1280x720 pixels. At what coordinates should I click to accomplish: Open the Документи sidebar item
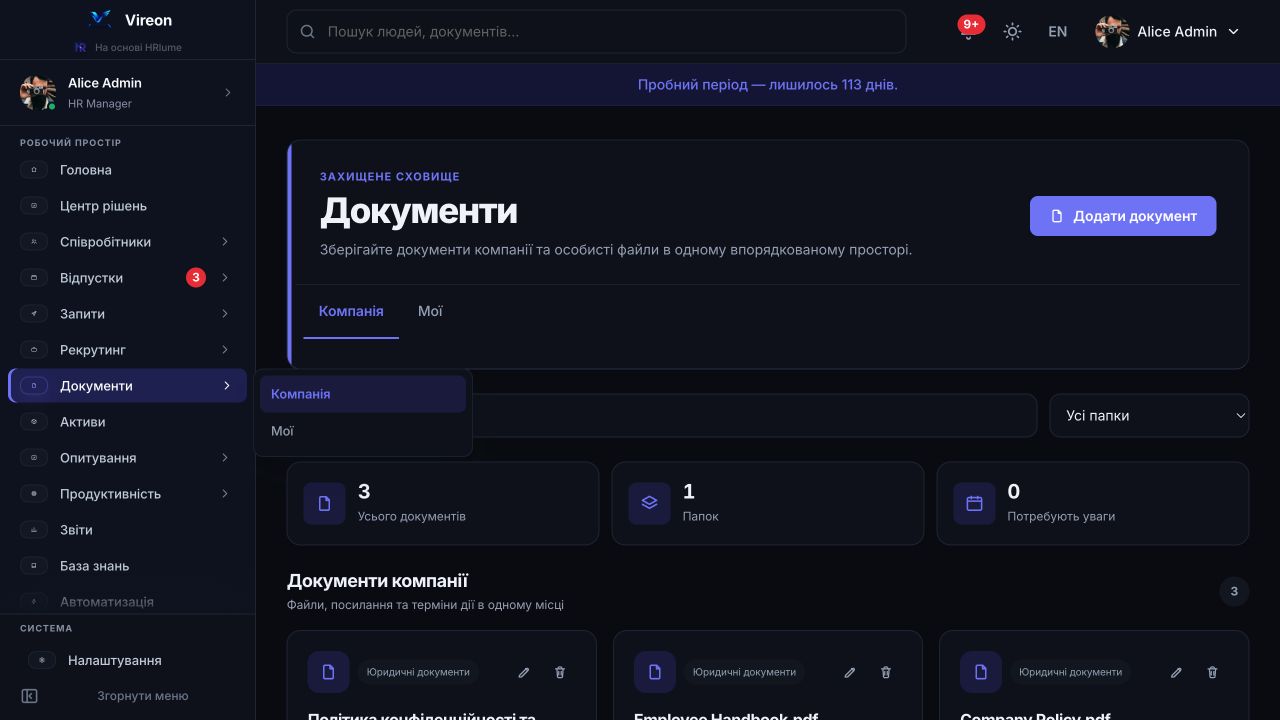click(x=127, y=386)
